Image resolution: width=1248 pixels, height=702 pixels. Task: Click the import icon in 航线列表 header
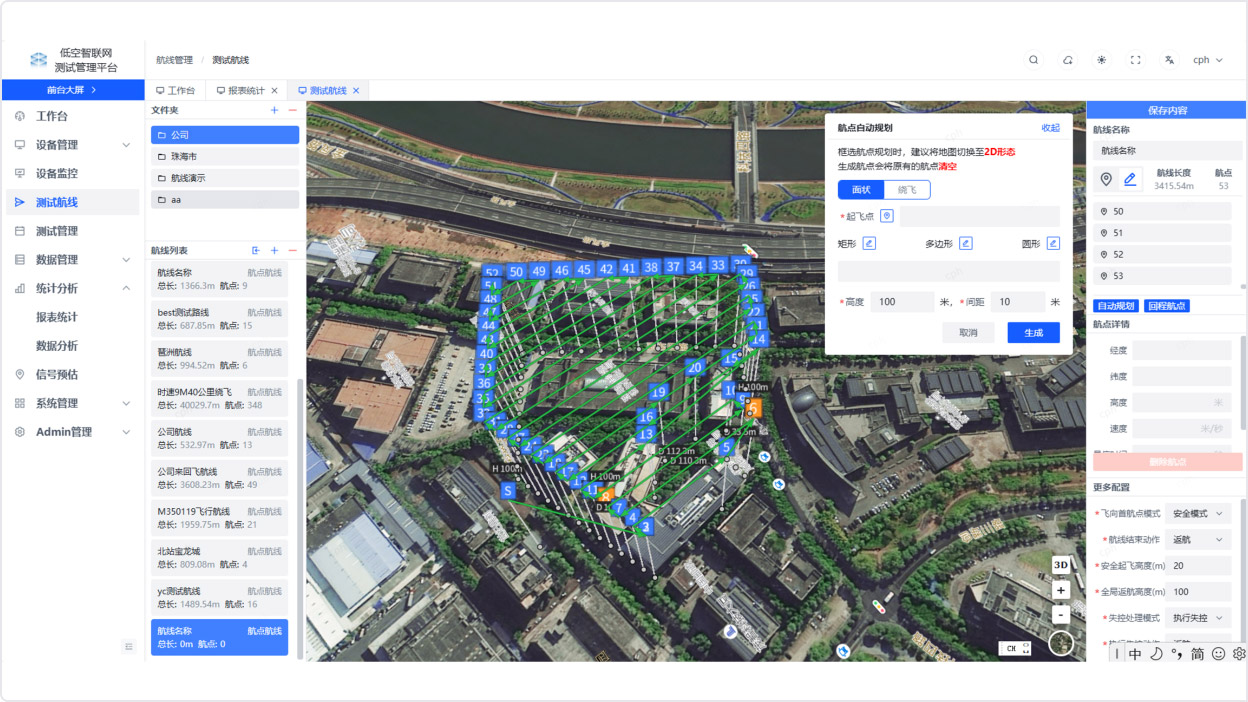[x=256, y=250]
